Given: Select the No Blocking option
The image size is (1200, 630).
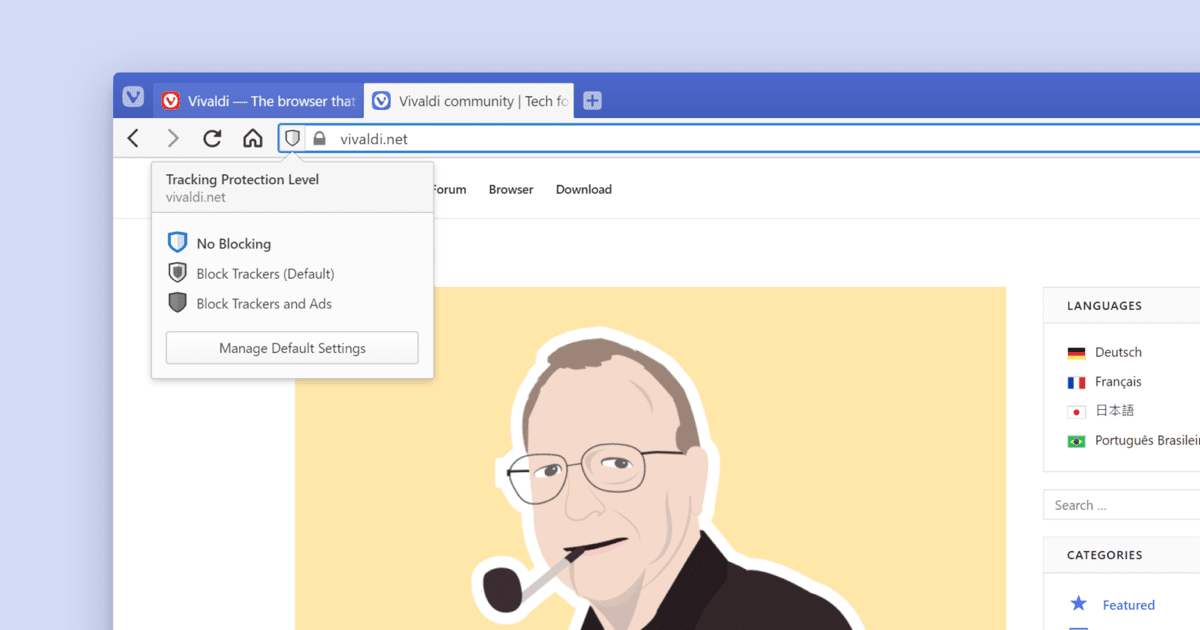Looking at the screenshot, I should [233, 243].
